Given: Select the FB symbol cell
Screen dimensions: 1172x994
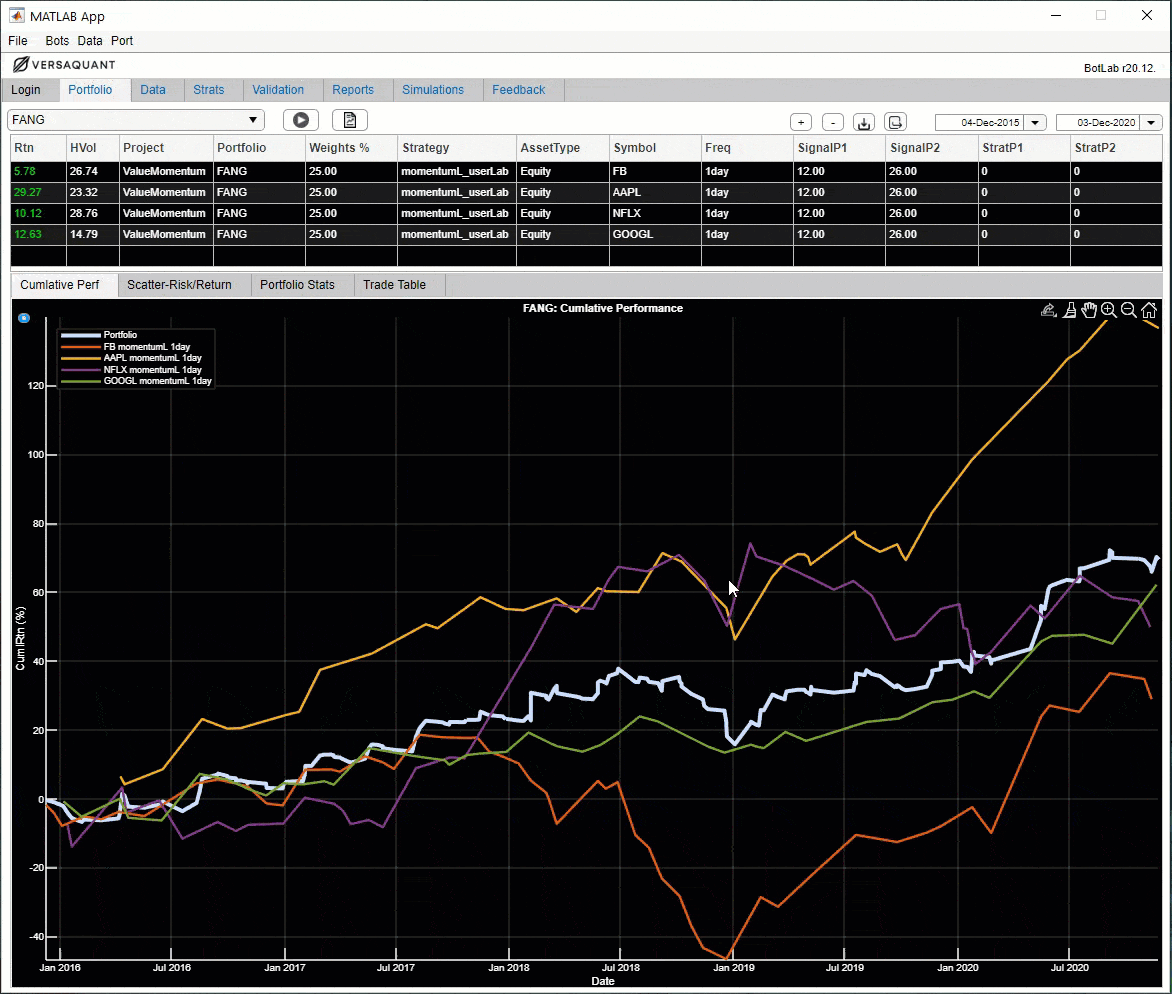Looking at the screenshot, I should 655,171.
